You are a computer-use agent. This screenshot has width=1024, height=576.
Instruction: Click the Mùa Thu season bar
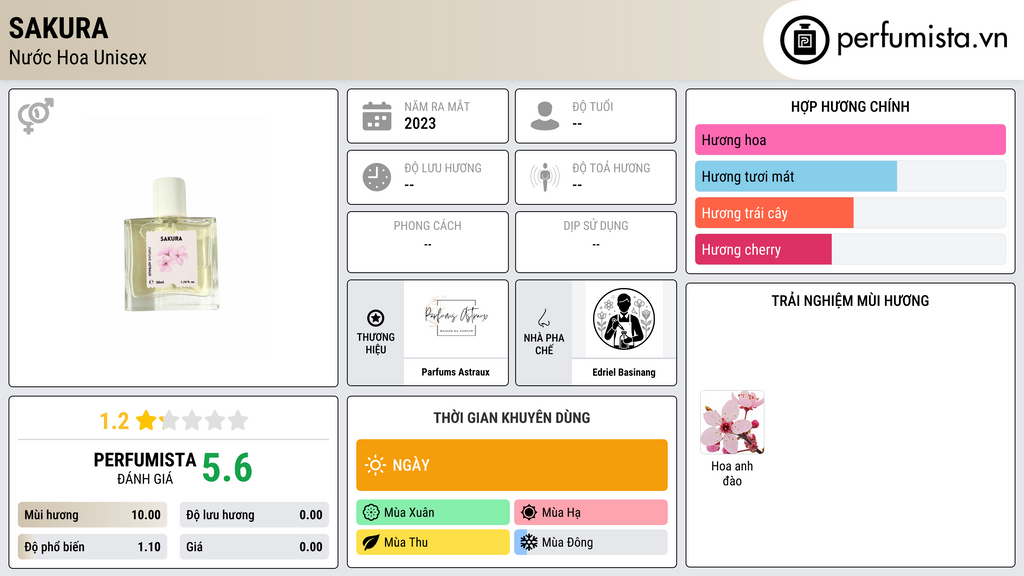[433, 542]
